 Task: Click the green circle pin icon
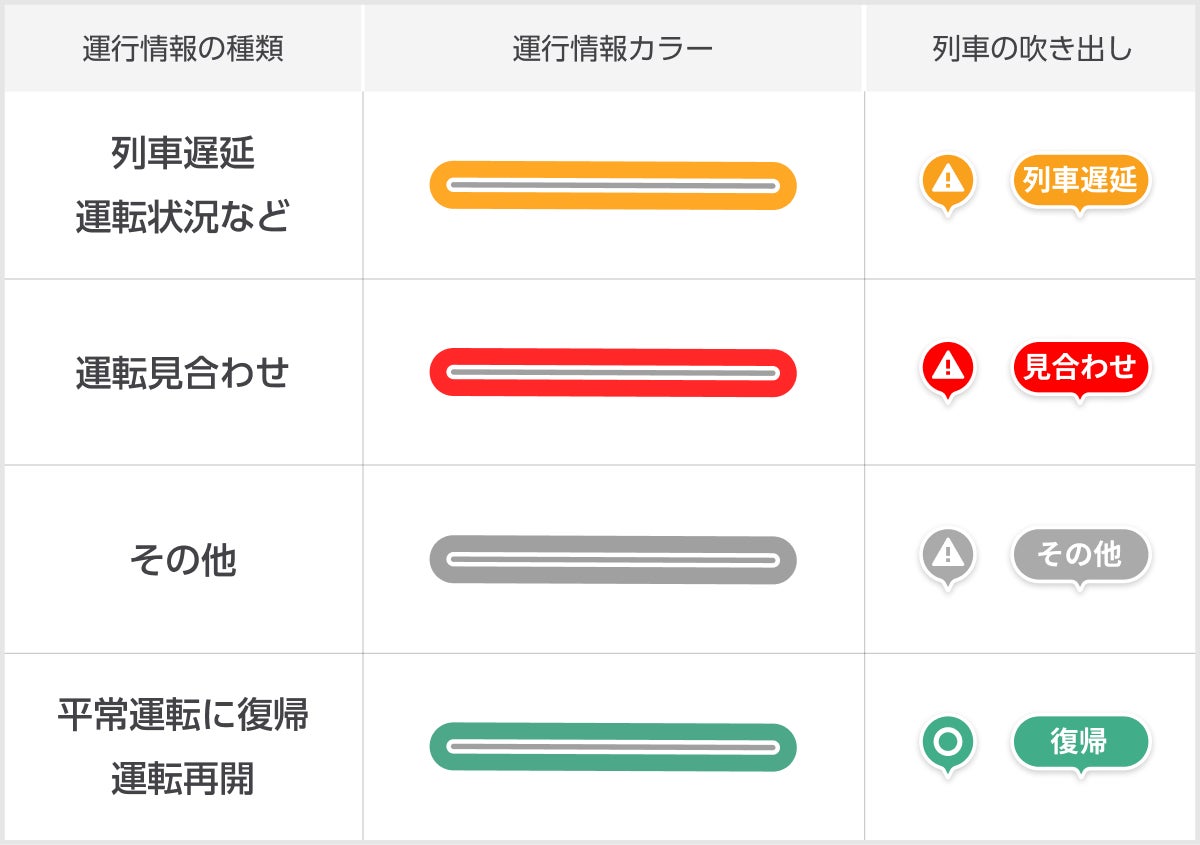tap(947, 743)
